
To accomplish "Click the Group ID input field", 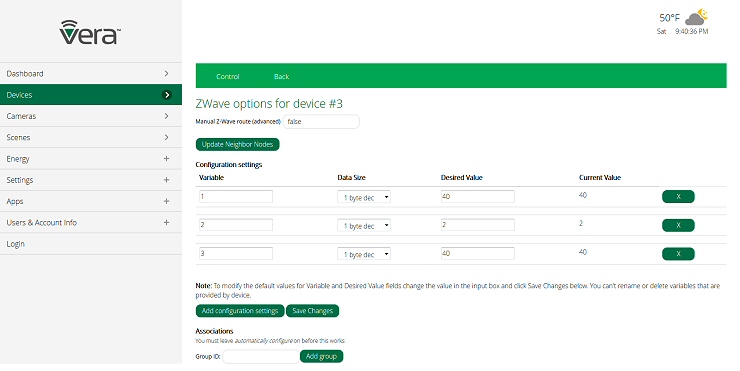I will tap(261, 356).
